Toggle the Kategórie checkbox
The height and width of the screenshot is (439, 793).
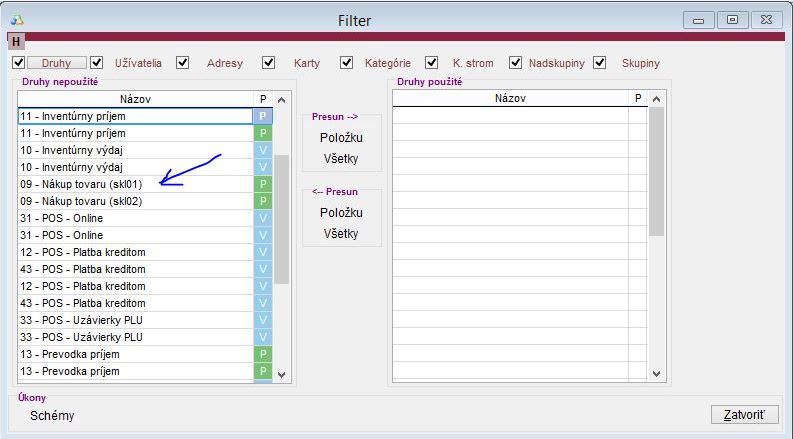346,63
